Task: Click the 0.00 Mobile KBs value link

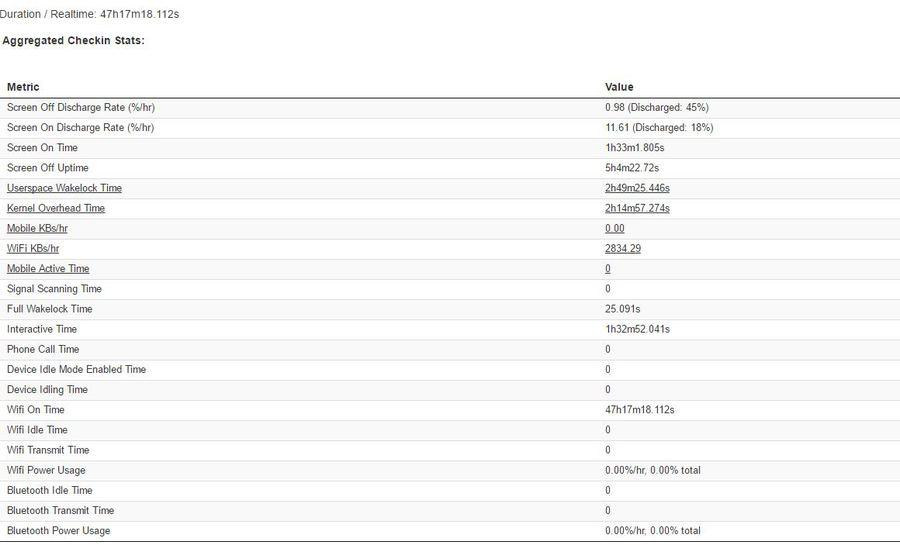Action: (x=615, y=228)
